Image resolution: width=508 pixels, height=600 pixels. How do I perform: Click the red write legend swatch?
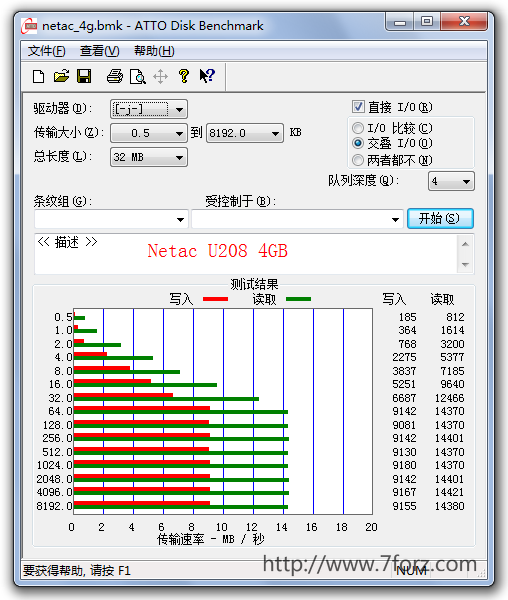(x=215, y=299)
